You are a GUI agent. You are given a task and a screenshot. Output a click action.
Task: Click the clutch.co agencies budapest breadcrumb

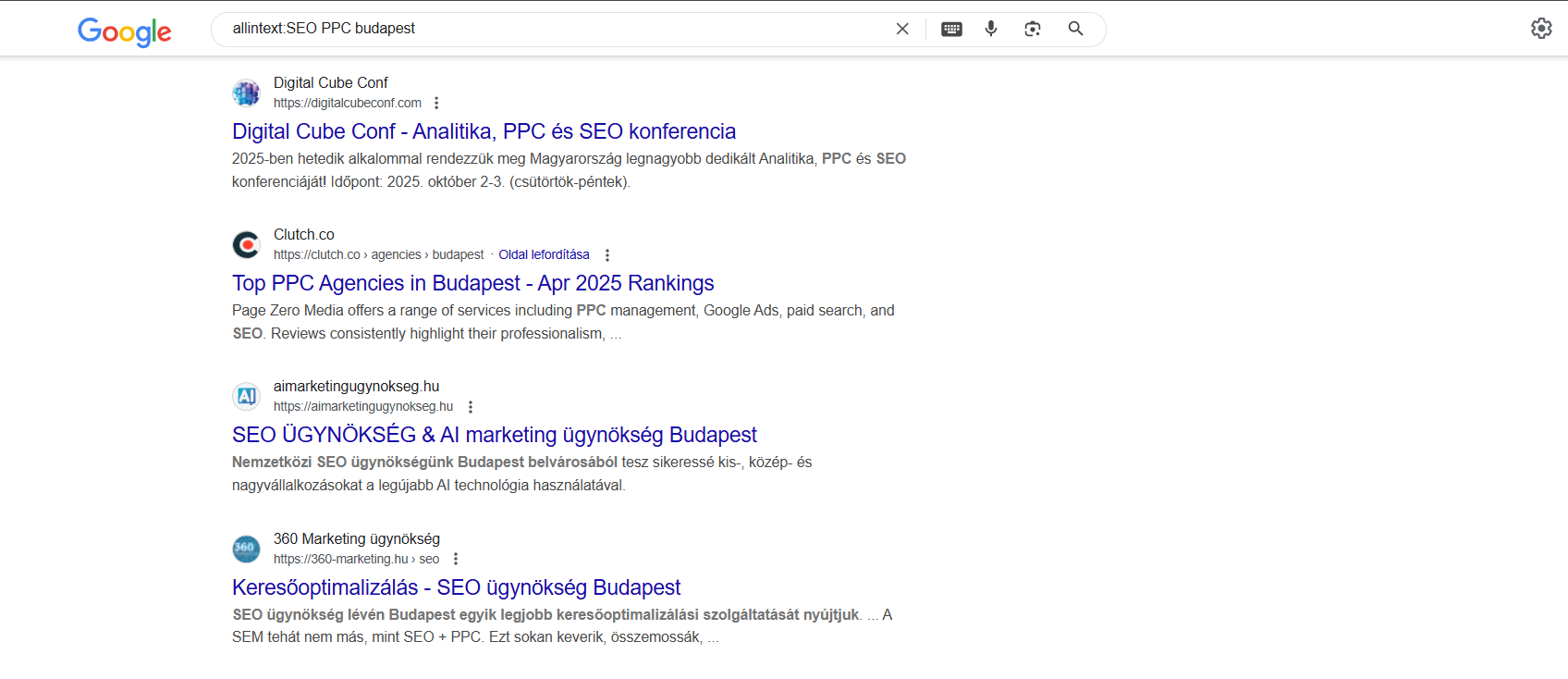coord(378,254)
